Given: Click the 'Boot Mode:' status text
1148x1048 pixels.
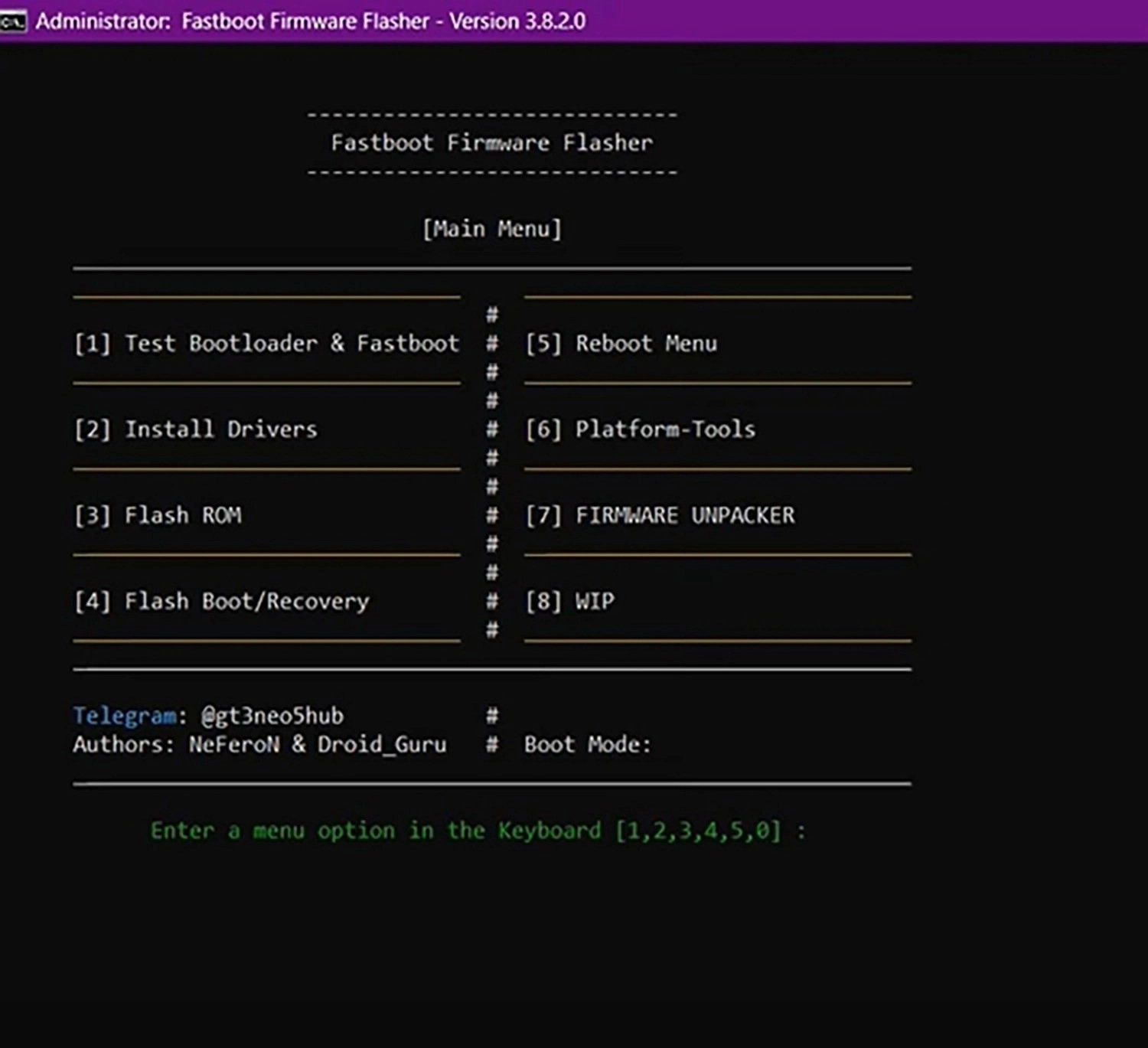Looking at the screenshot, I should click(588, 744).
